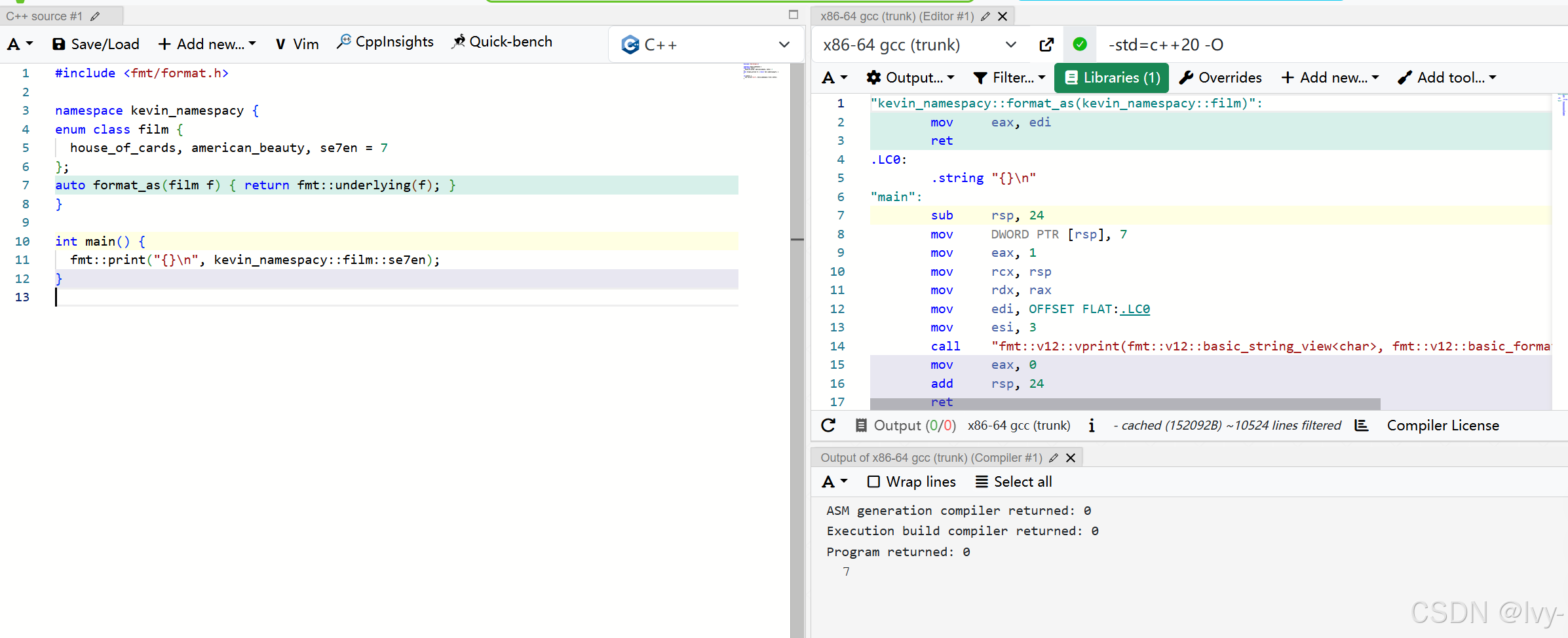This screenshot has width=1568, height=638.
Task: Show the Output (0/0) pane
Action: 906,426
